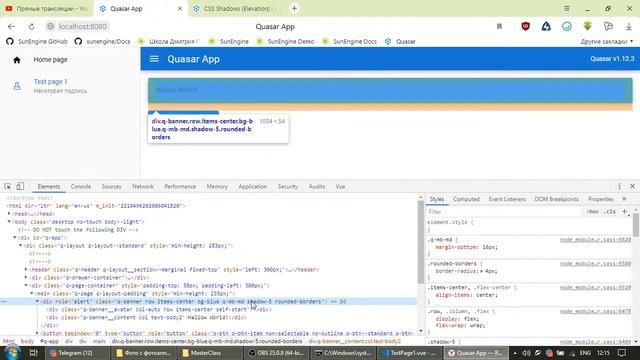Screen dimensions: 640x360
Task: Close the Quasar App tab
Action: tap(180, 8)
